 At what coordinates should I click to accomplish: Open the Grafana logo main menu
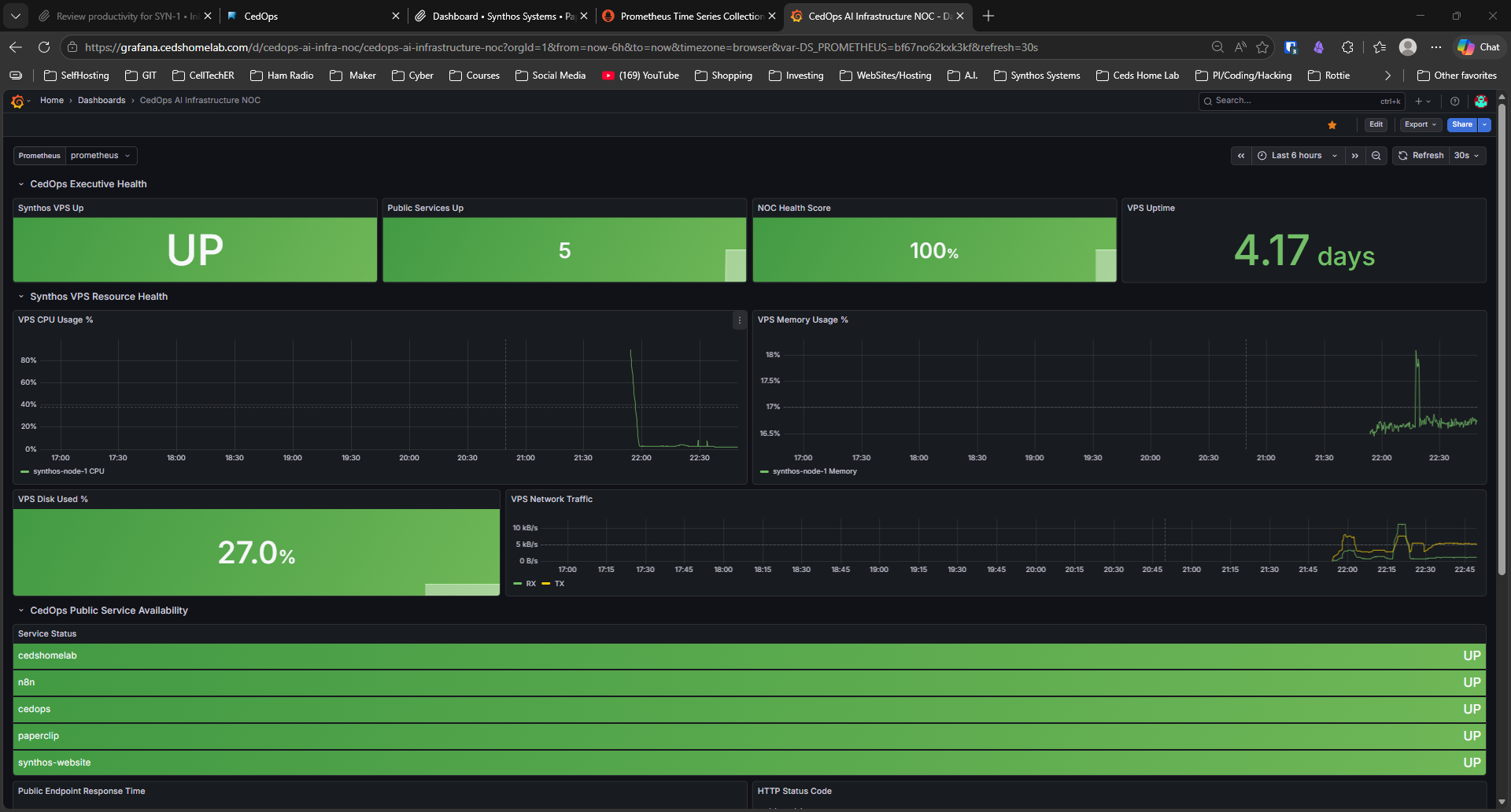(18, 101)
